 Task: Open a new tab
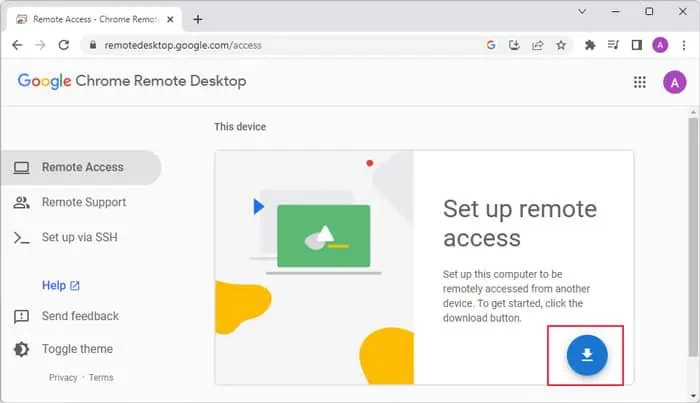[198, 19]
